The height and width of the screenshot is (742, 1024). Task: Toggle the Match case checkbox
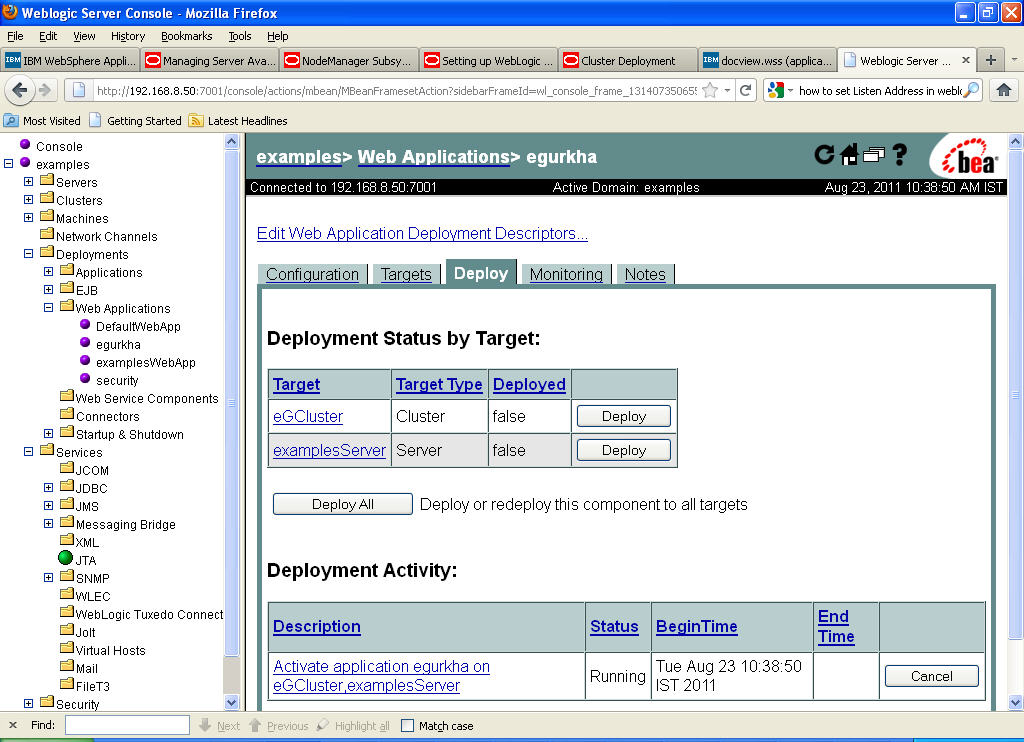coord(408,726)
